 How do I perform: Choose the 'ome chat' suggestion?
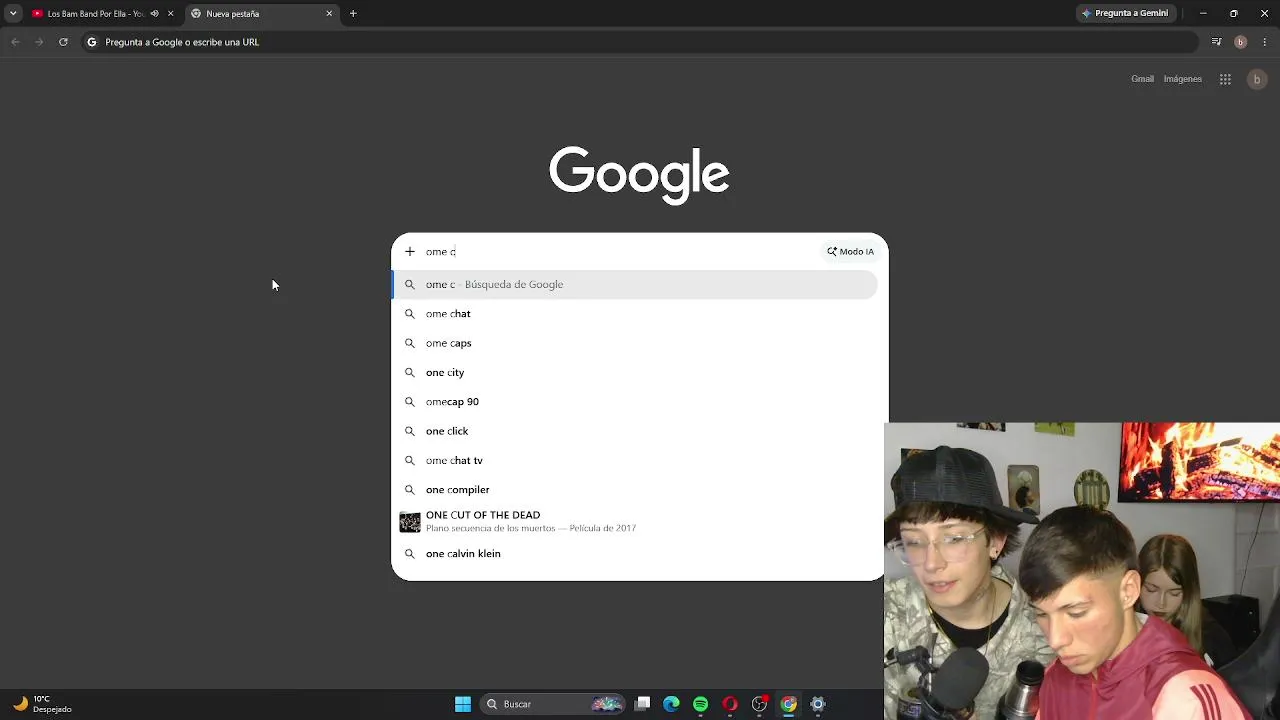click(x=634, y=314)
